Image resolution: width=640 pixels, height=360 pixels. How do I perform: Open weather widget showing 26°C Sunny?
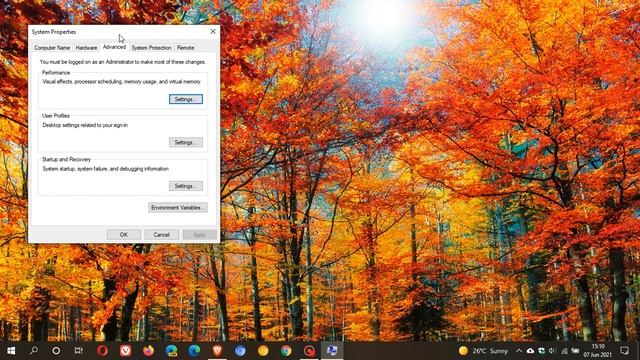tap(483, 351)
